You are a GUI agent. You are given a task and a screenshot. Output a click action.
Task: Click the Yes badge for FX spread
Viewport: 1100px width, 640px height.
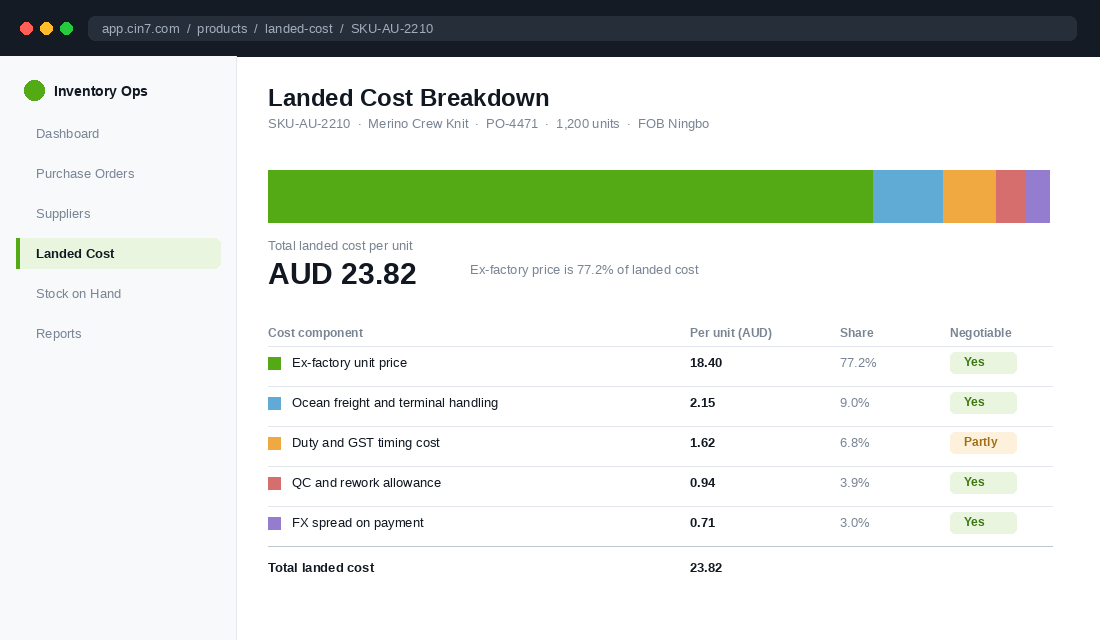click(983, 523)
